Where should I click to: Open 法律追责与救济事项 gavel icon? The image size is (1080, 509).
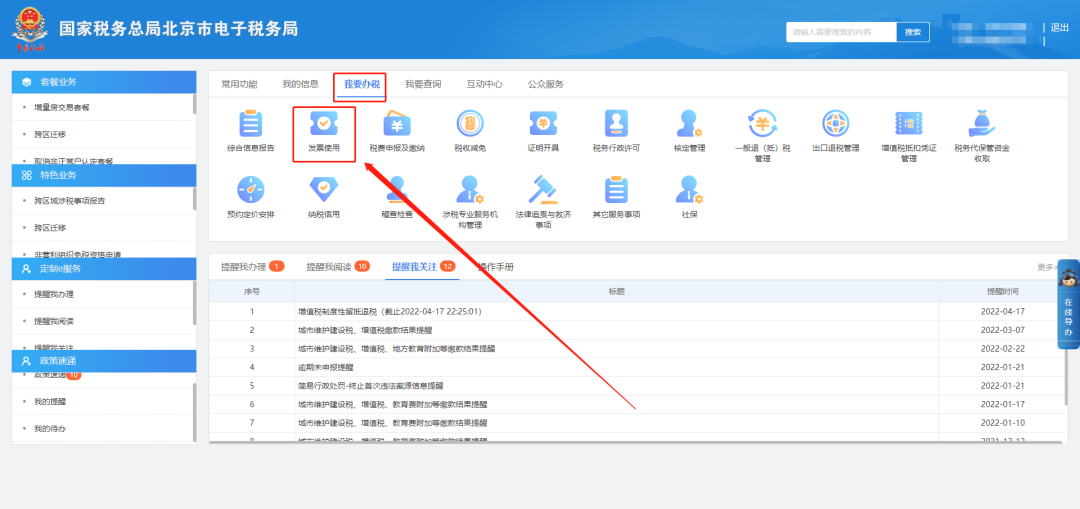543,192
